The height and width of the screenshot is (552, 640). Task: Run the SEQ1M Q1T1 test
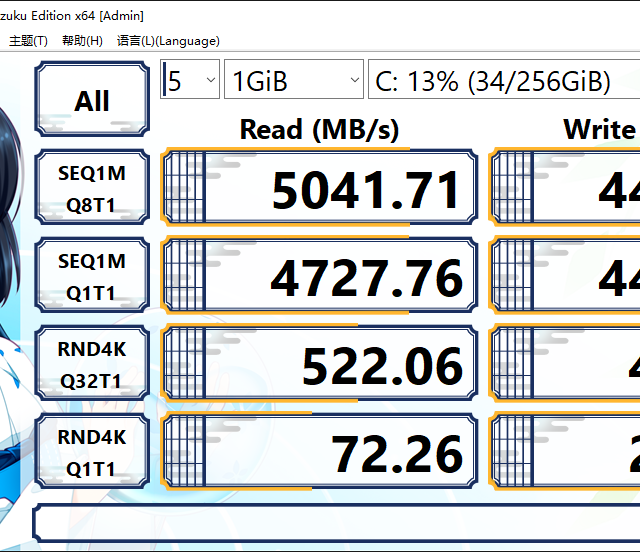[x=92, y=277]
